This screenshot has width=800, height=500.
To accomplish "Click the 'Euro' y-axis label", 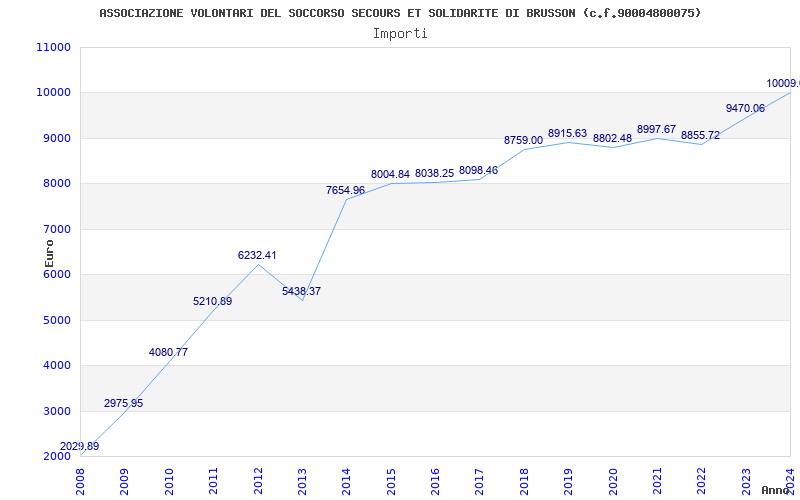I will coord(49,254).
